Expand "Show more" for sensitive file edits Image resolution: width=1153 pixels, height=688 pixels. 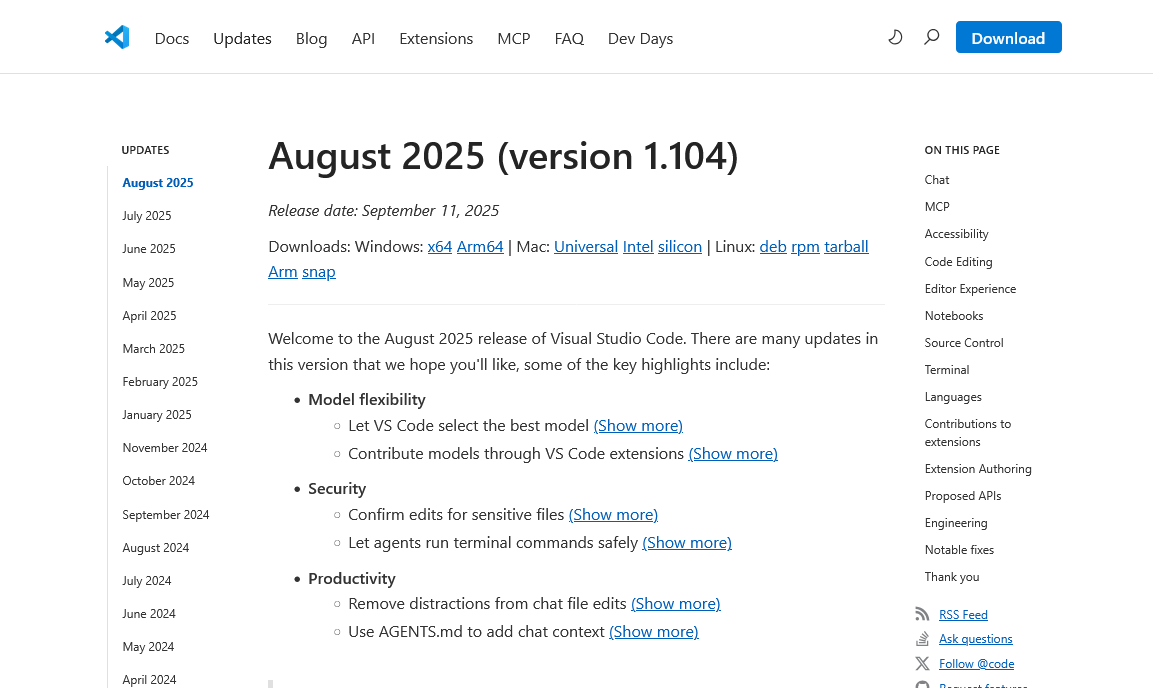click(613, 515)
